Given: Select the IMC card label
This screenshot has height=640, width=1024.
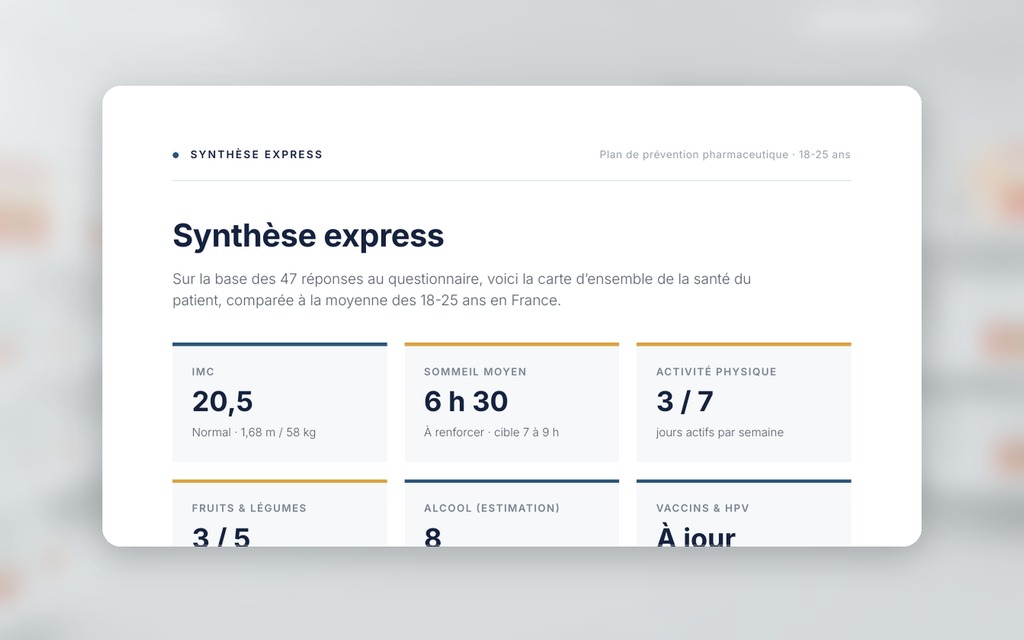Looking at the screenshot, I should [203, 372].
